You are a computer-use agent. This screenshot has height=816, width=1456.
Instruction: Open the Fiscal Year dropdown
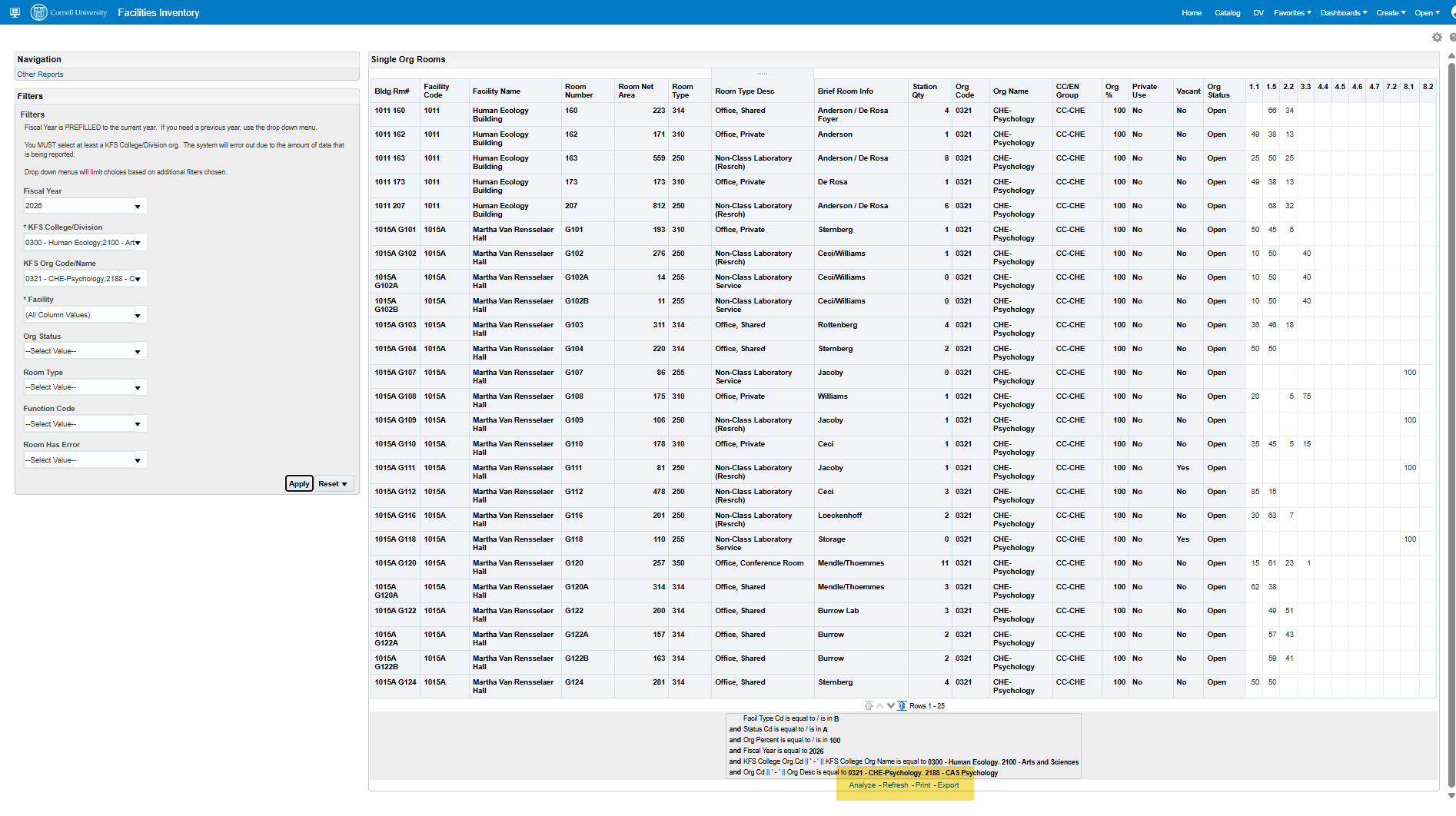click(x=138, y=206)
